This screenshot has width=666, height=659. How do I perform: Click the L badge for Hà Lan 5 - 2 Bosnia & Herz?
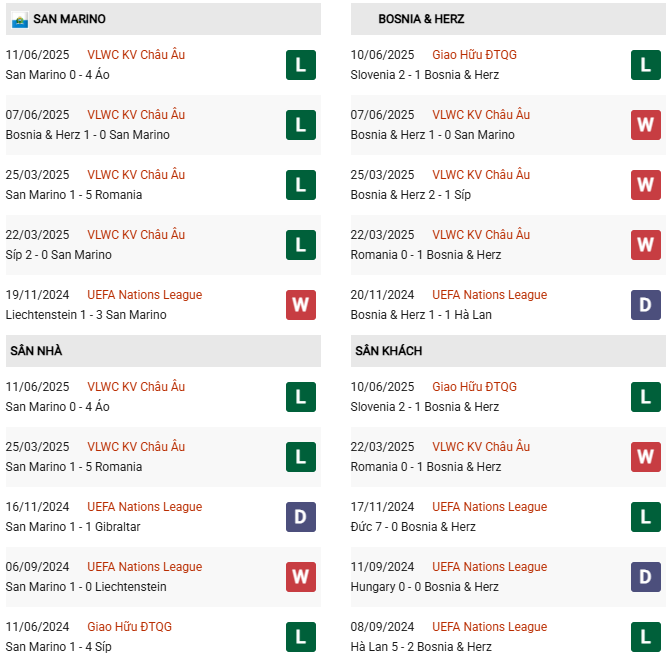(645, 637)
